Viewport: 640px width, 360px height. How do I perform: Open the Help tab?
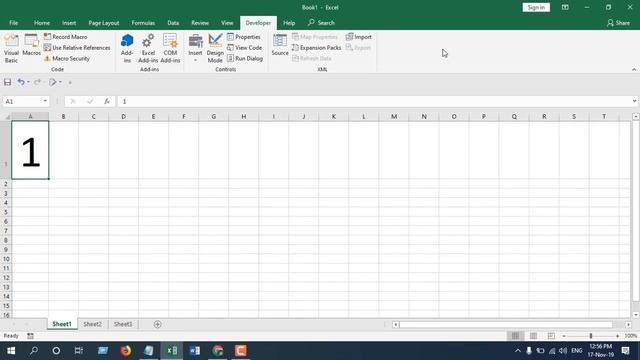tap(289, 23)
